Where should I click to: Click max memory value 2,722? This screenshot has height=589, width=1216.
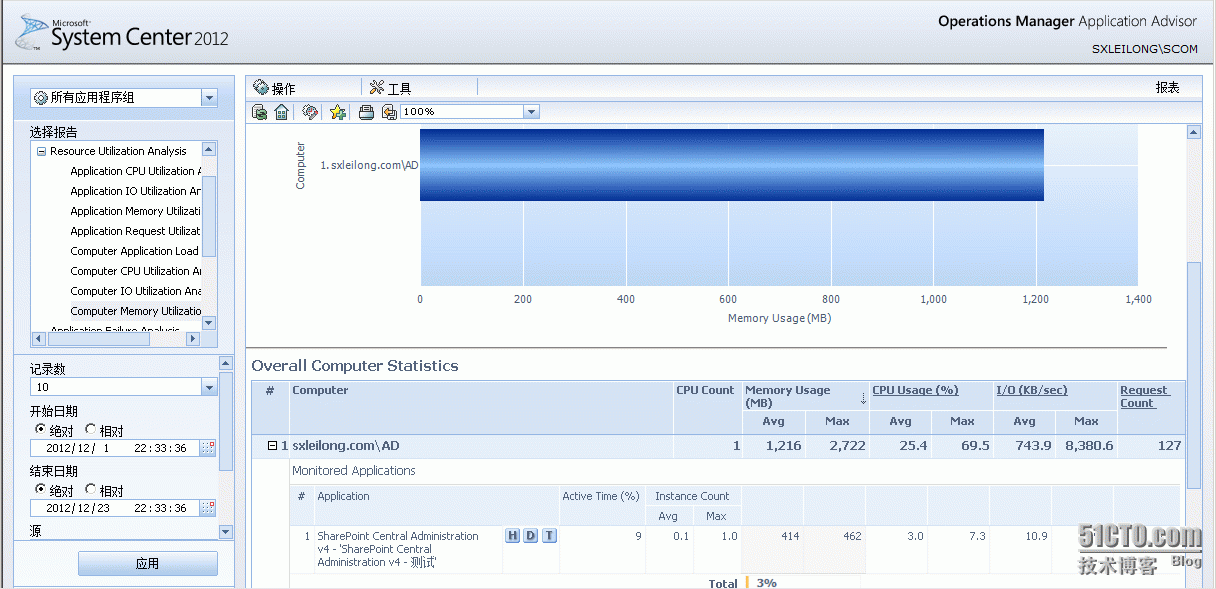(x=846, y=446)
